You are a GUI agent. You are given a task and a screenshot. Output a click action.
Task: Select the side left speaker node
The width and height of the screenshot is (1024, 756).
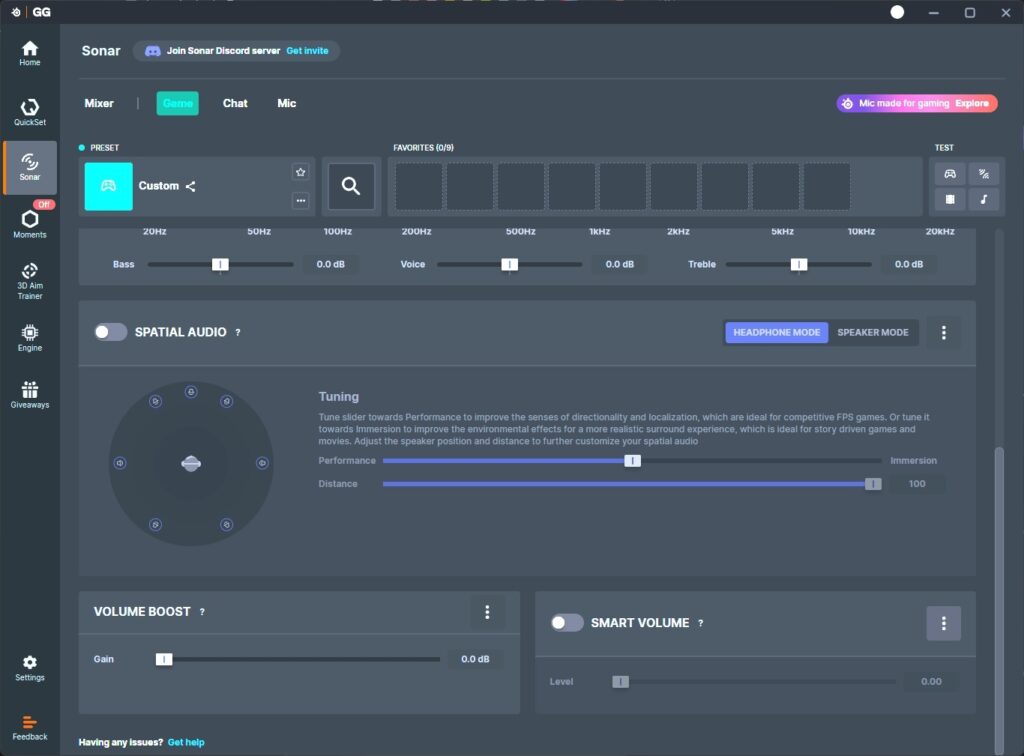click(x=120, y=463)
